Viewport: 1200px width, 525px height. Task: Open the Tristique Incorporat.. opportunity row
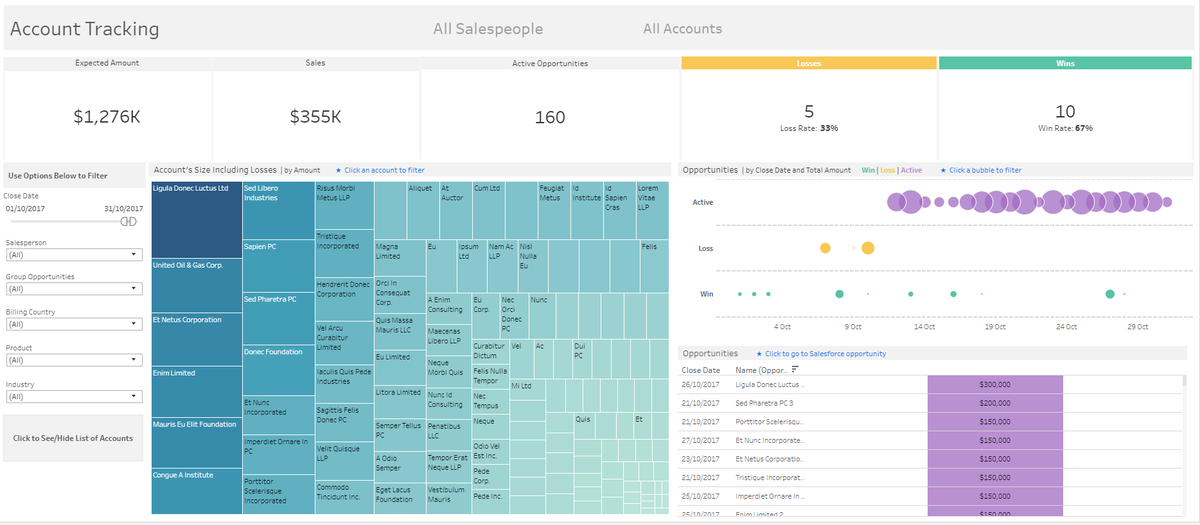pos(770,477)
